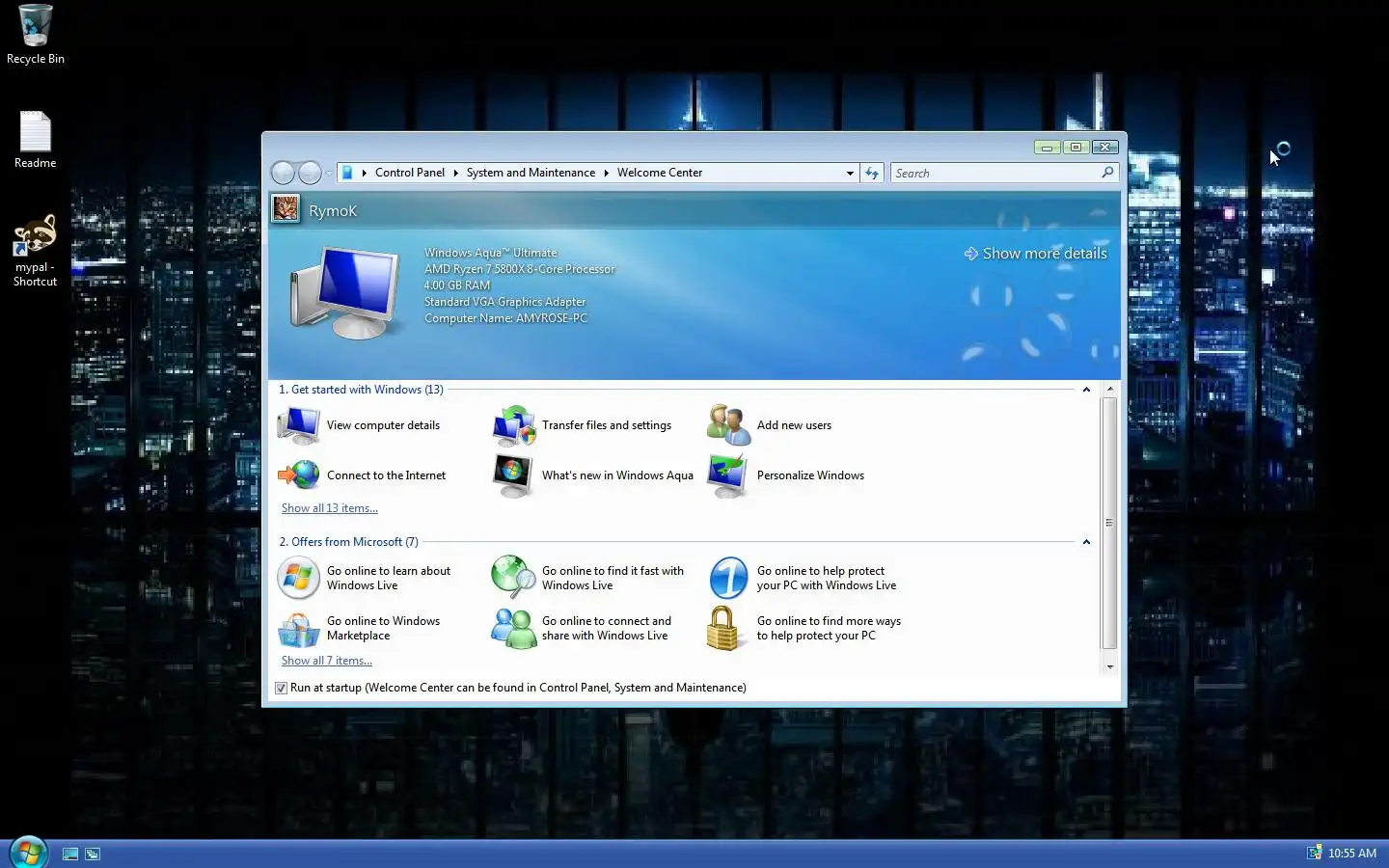This screenshot has width=1389, height=868.
Task: Open the View computer details icon
Action: tap(298, 425)
